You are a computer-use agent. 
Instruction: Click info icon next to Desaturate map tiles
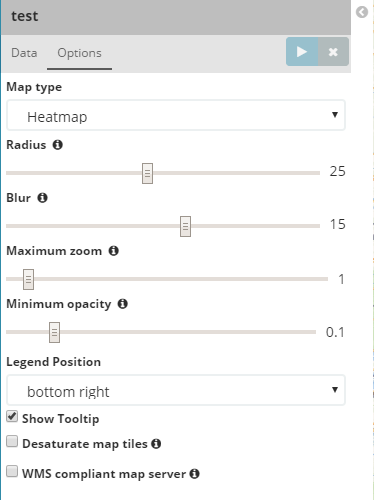pyautogui.click(x=156, y=444)
